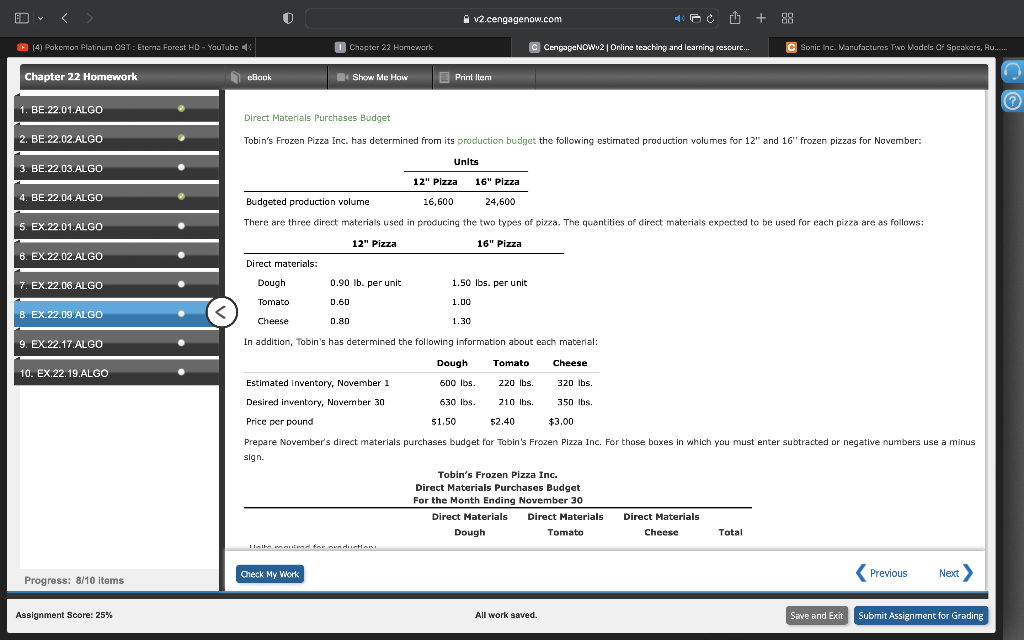Switch to Pokemon Platinum OST YouTube tab
The image size is (1024, 640).
(x=134, y=47)
